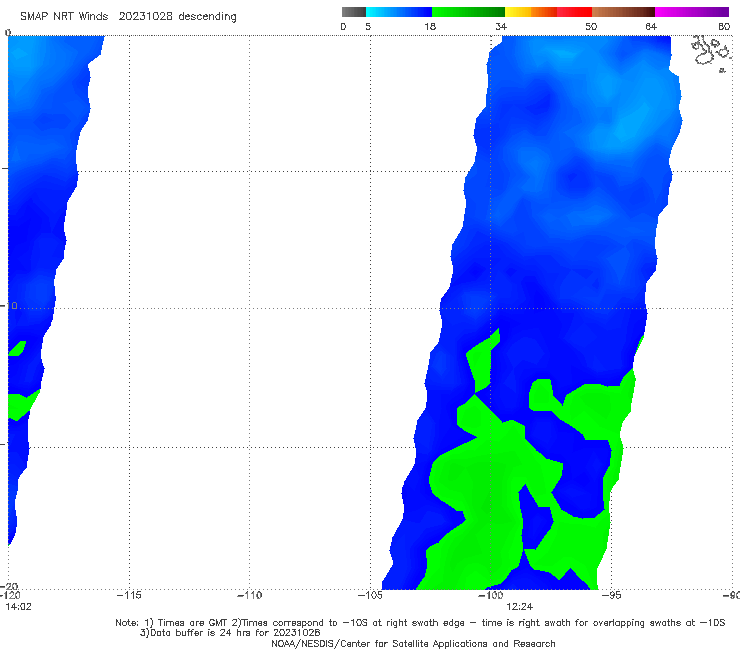
Task: Click the latitude label '-10' on left axis
Action: point(10,305)
